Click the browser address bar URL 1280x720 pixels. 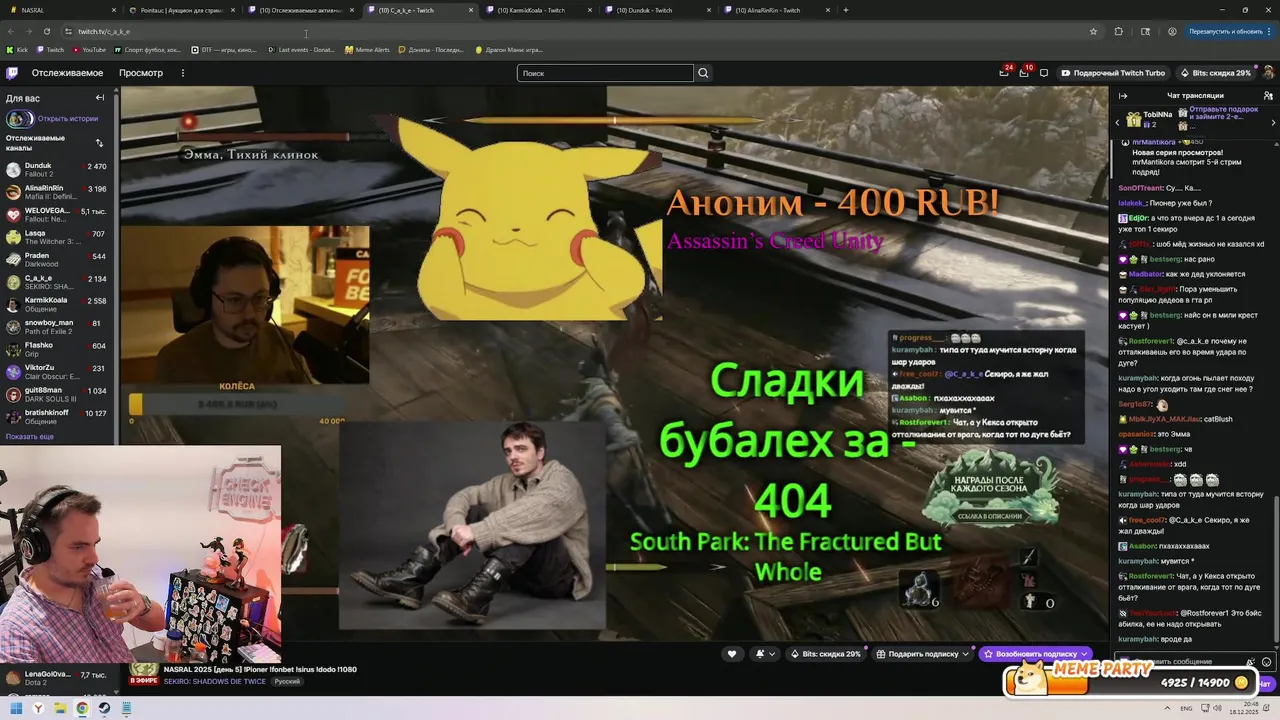[x=104, y=31]
